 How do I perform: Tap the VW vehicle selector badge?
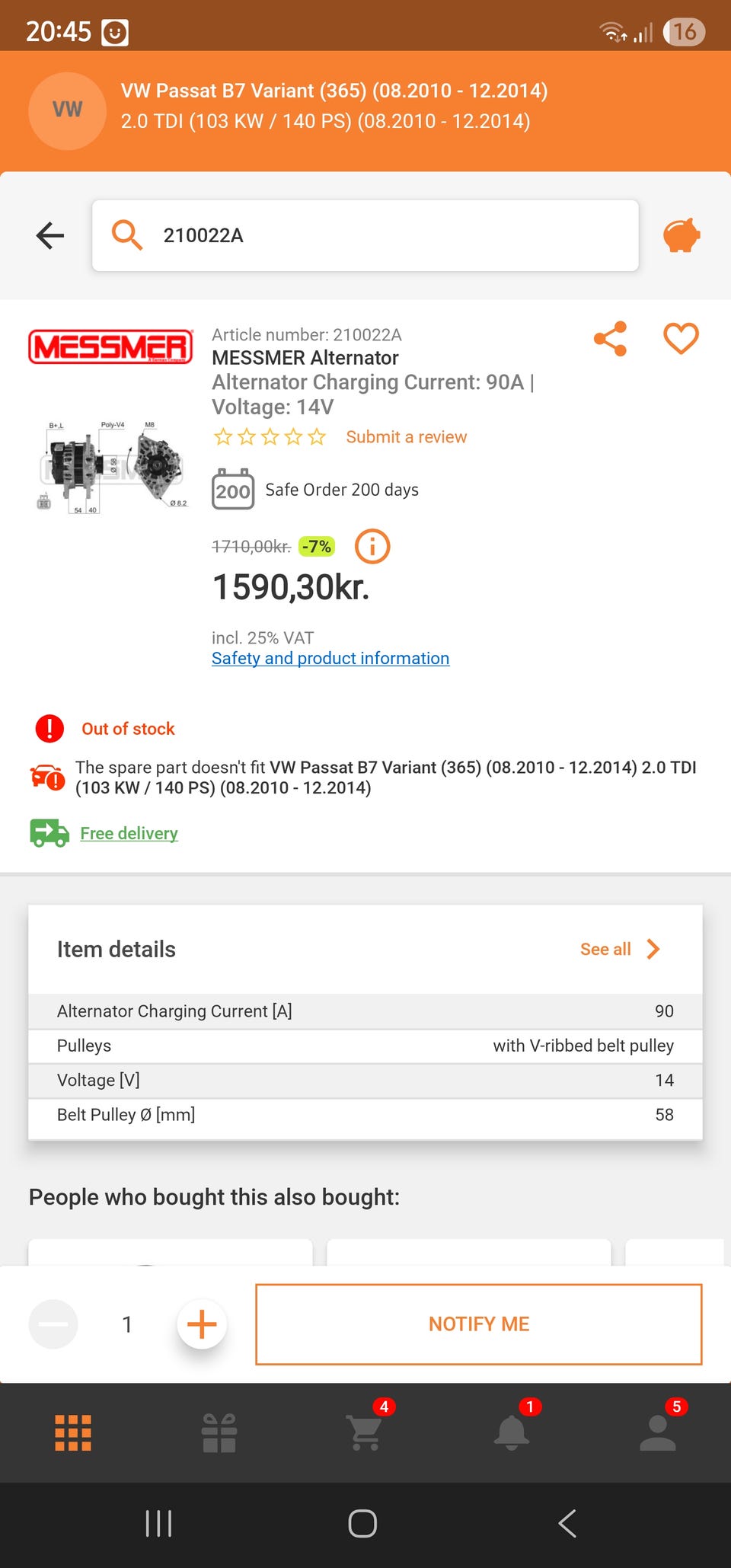tap(67, 110)
